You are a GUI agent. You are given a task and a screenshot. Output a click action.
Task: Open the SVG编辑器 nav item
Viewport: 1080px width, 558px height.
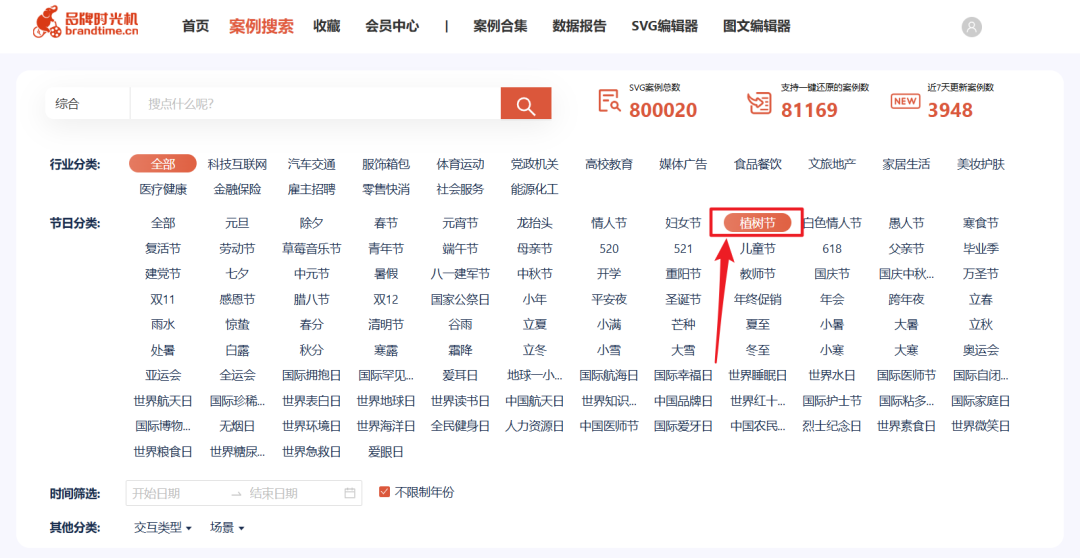(x=665, y=26)
